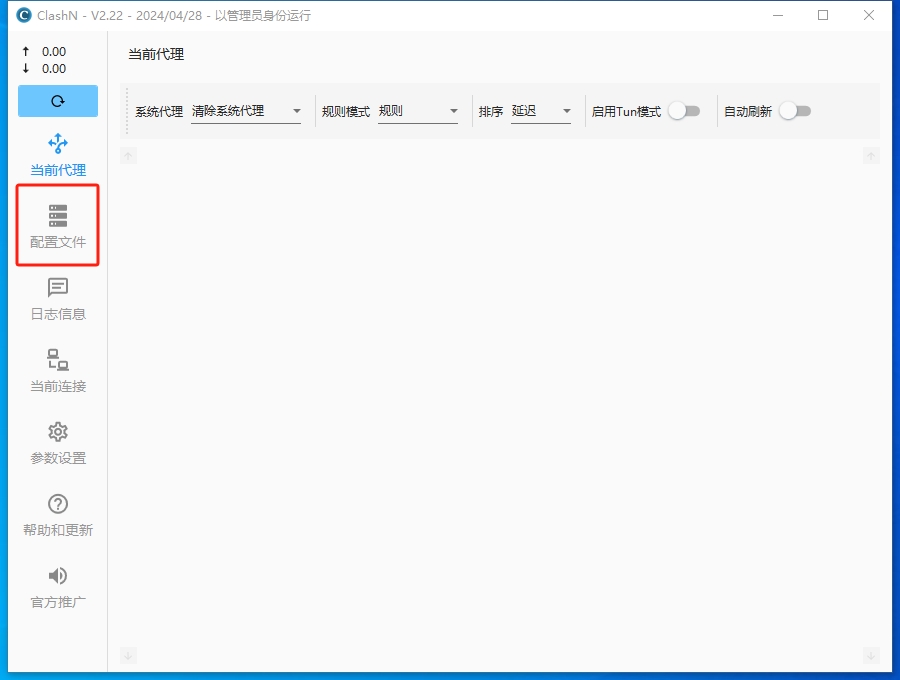Screen dimensions: 900x680
Task: Click the ClashN logo in title bar
Action: coord(22,15)
